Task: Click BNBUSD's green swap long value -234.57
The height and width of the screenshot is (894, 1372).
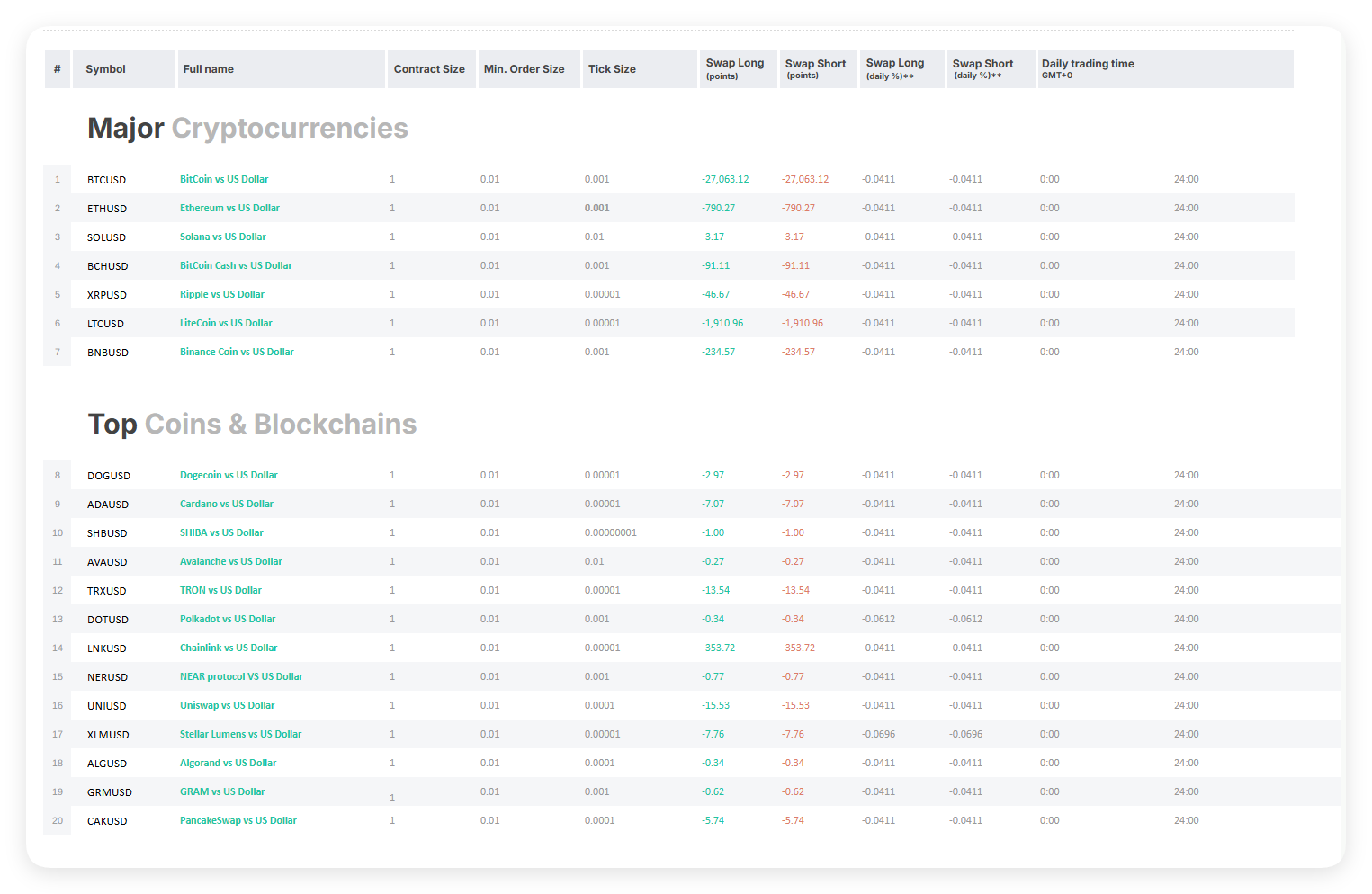Action: (x=719, y=352)
